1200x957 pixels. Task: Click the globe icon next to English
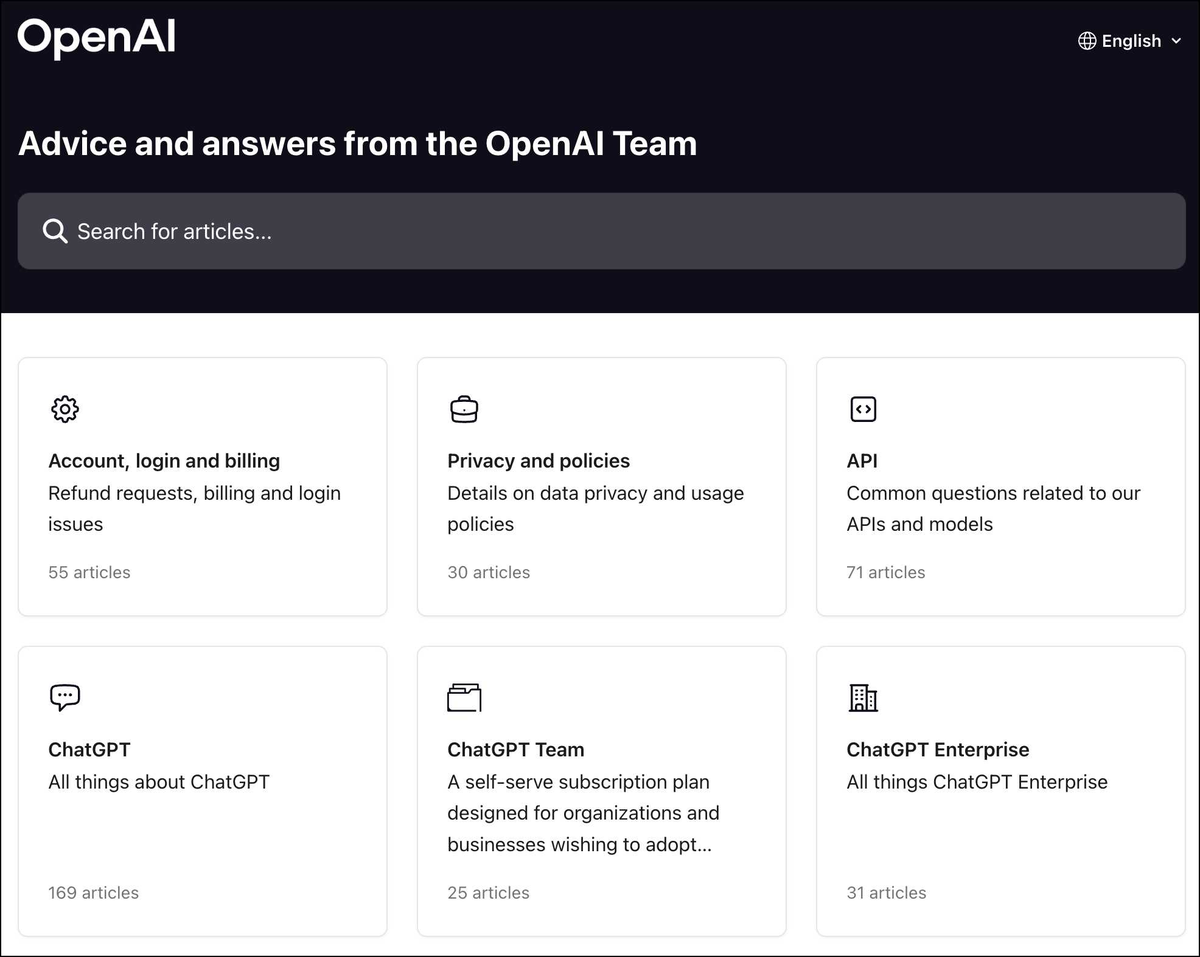1086,41
